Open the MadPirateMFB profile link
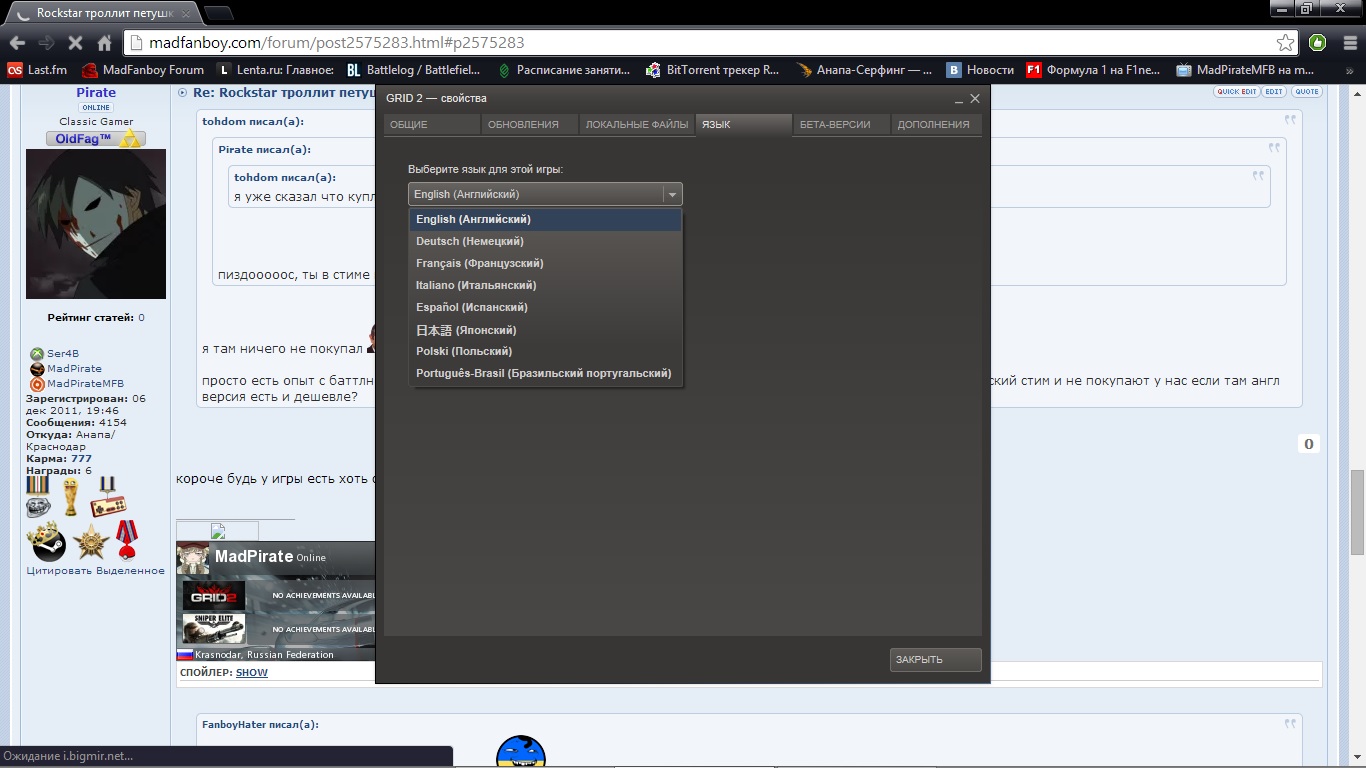The width and height of the screenshot is (1366, 768). 85,384
